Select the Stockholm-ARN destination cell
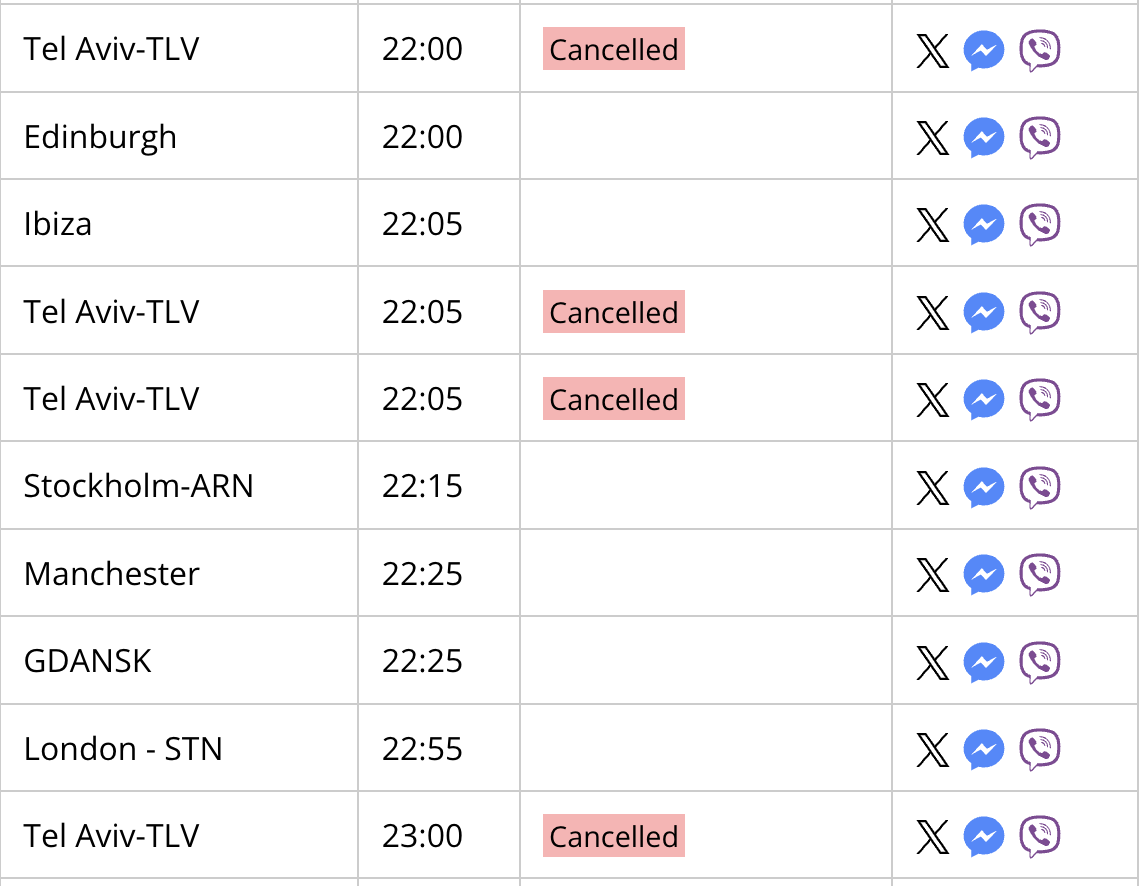1142x886 pixels. point(179,486)
